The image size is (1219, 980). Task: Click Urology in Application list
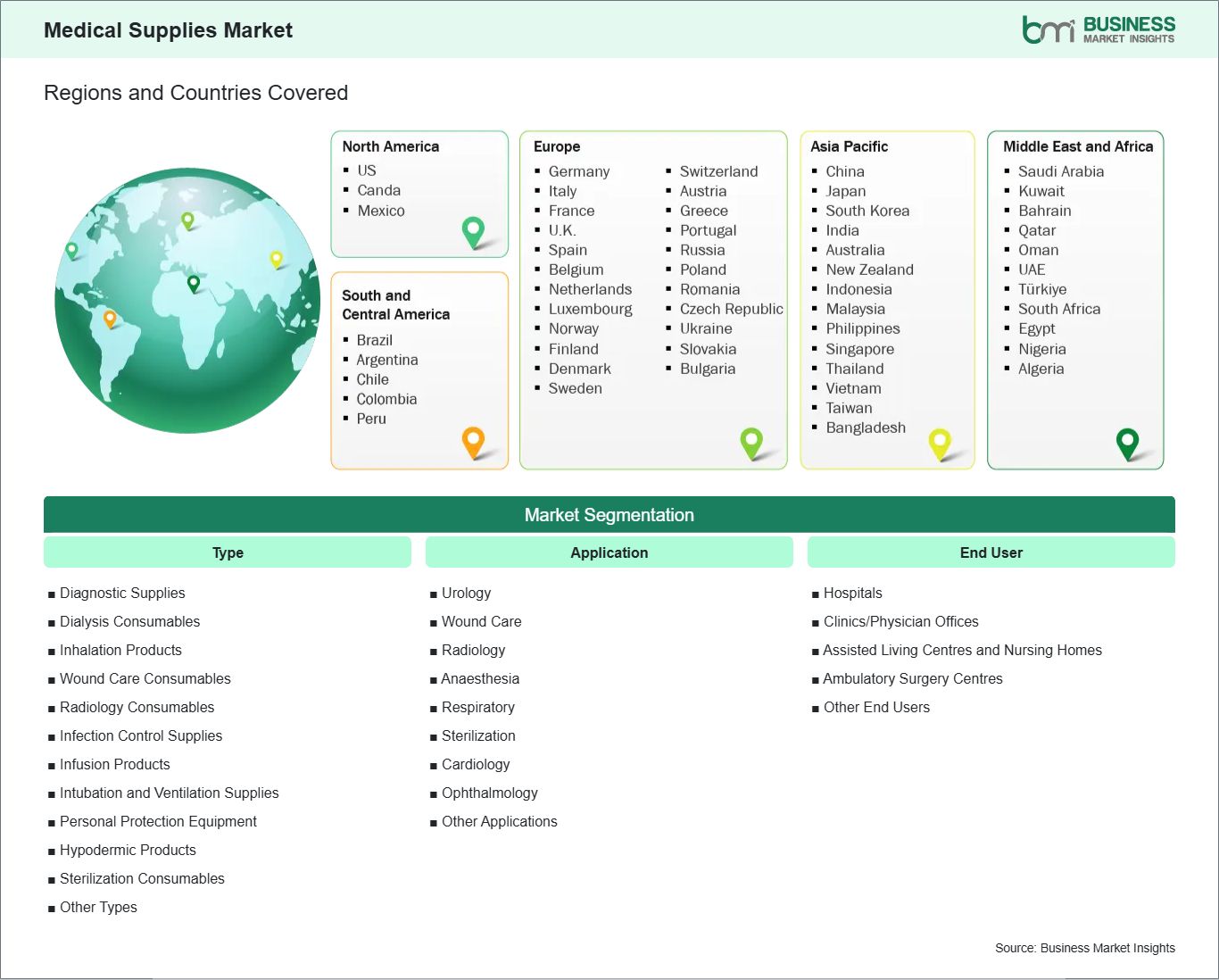click(466, 593)
